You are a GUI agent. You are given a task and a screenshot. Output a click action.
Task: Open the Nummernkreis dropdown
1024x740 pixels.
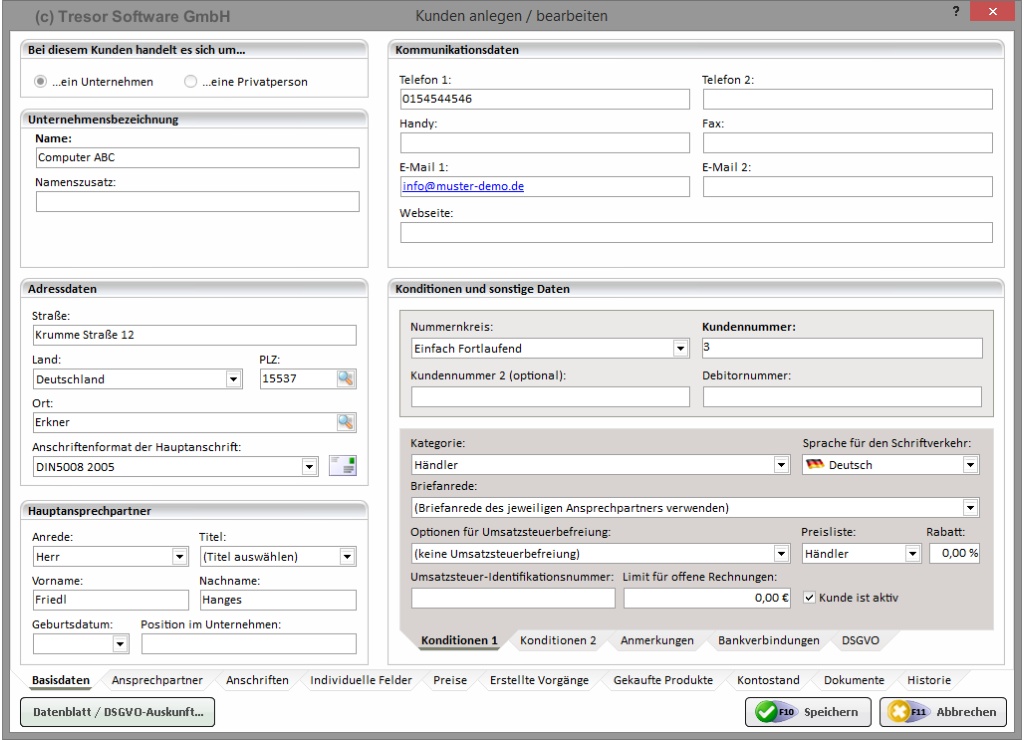click(681, 348)
